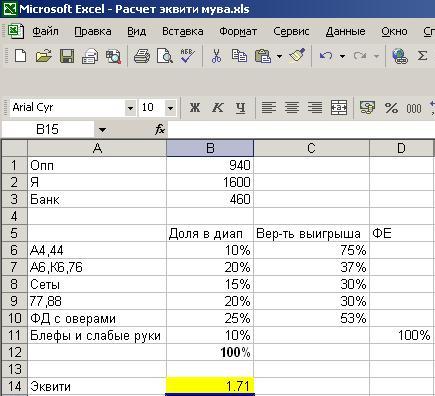Save the workbook with floppy icon
The height and width of the screenshot is (396, 435).
point(67,56)
